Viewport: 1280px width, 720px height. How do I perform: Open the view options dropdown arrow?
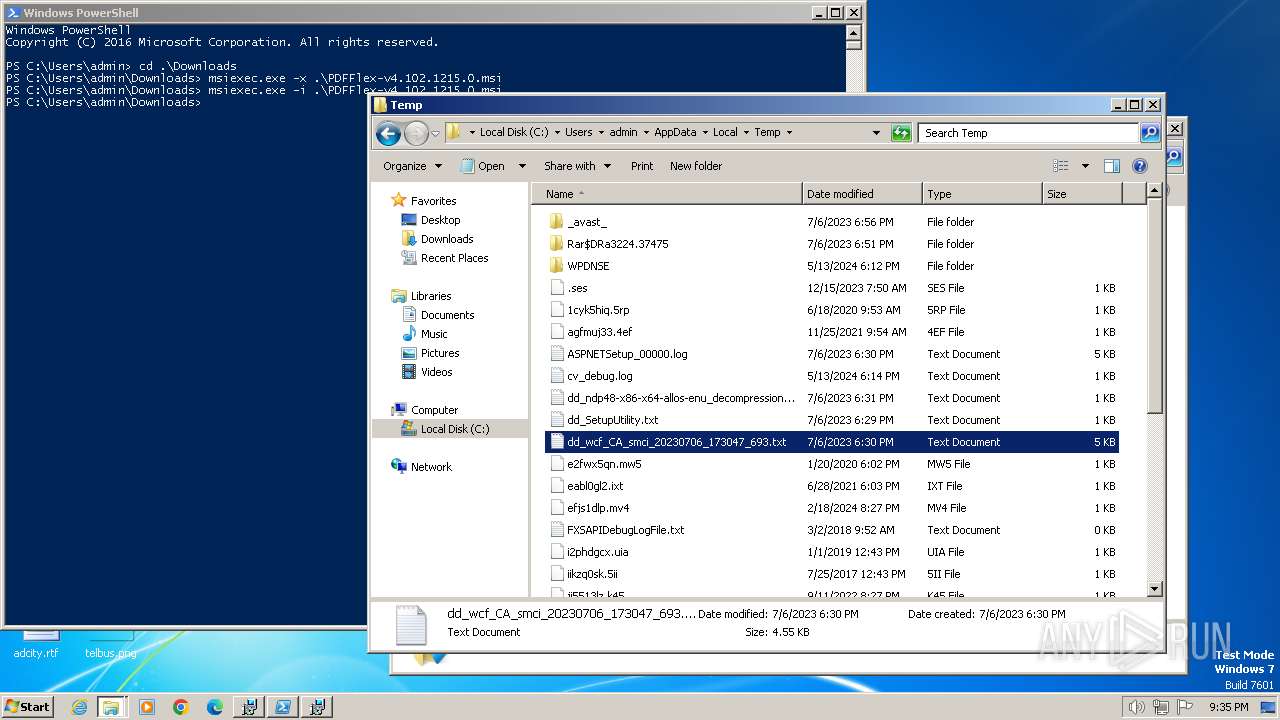point(1085,166)
